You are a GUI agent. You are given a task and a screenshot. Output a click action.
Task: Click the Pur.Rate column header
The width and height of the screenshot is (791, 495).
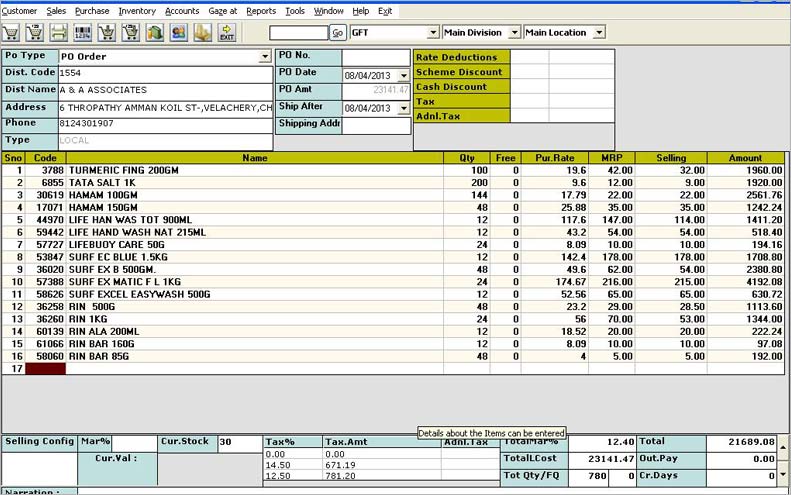554,158
